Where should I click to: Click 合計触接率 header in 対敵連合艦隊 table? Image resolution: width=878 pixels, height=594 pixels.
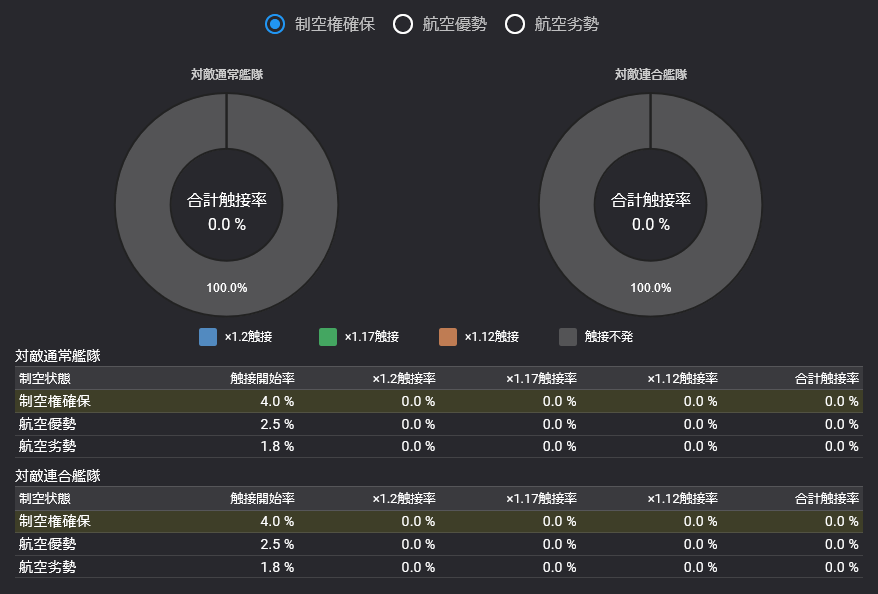click(x=827, y=498)
